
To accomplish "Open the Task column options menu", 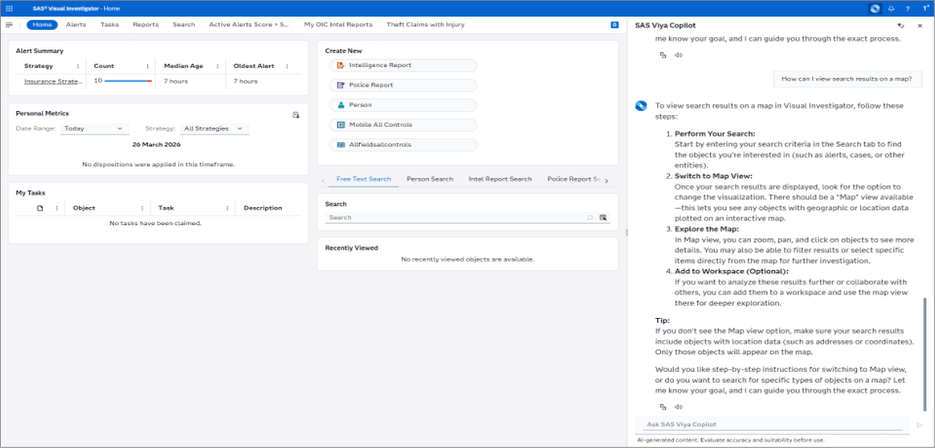I will [227, 208].
